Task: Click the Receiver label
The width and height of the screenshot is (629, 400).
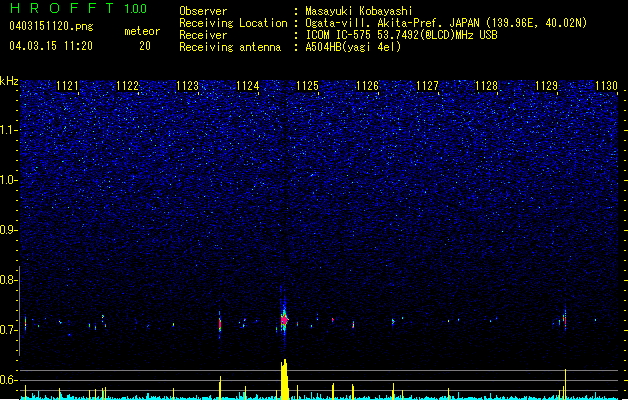Action: pos(203,35)
